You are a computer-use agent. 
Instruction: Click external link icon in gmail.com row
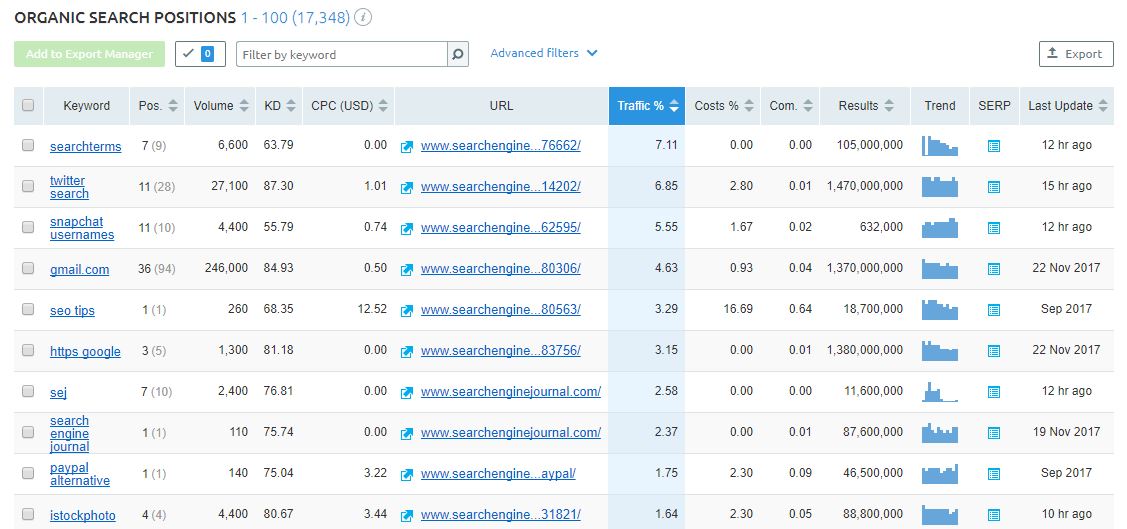pos(407,270)
